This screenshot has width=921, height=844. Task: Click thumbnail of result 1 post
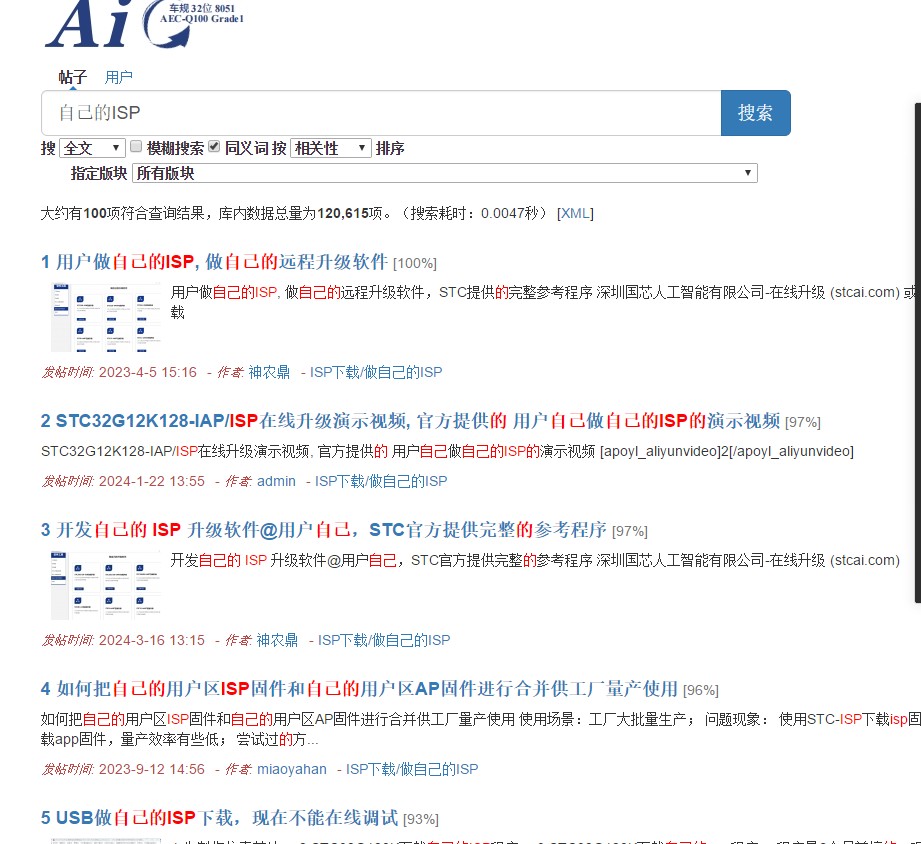point(106,317)
